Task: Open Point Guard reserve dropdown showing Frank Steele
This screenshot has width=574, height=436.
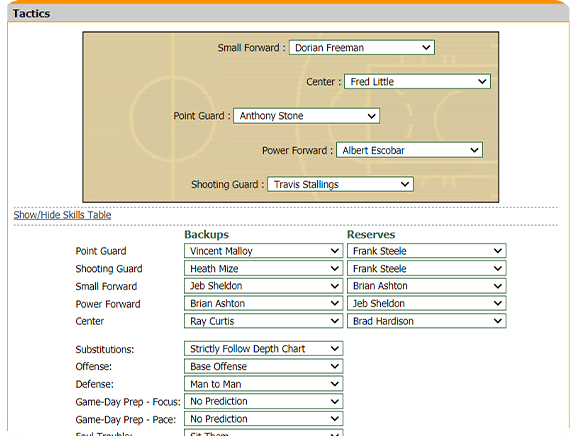Action: click(x=426, y=251)
